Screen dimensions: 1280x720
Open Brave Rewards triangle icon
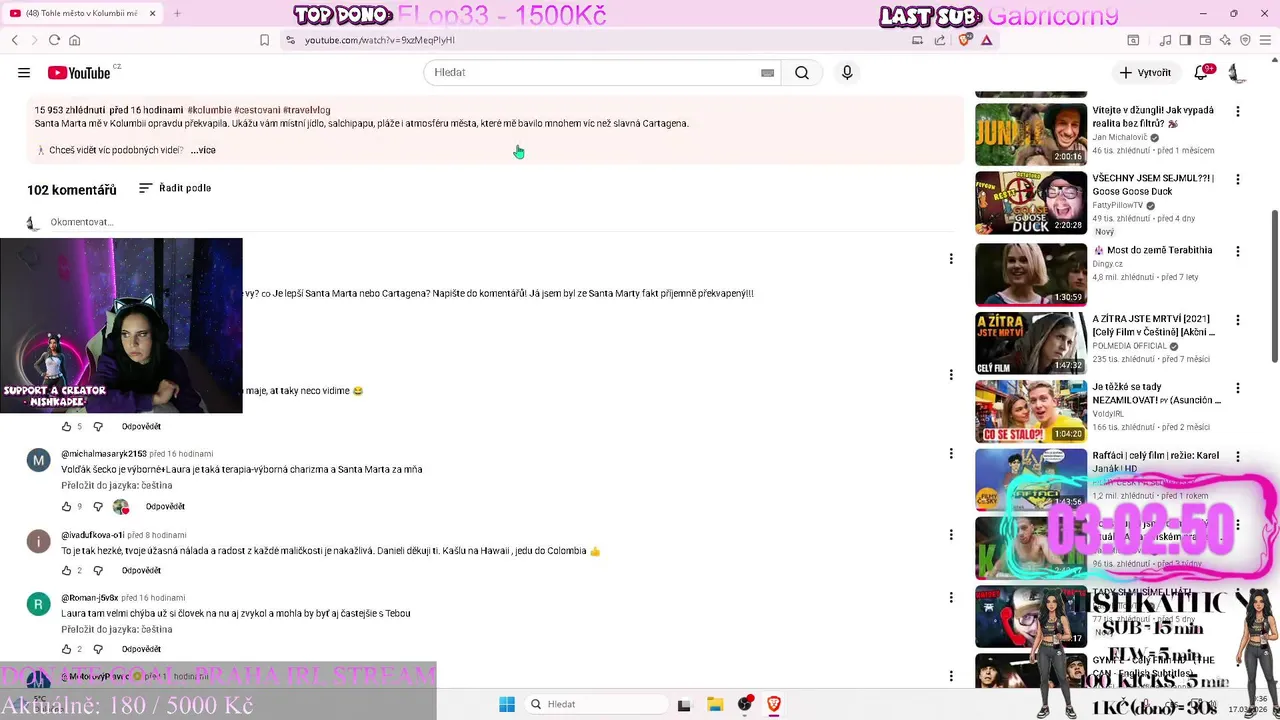point(986,40)
